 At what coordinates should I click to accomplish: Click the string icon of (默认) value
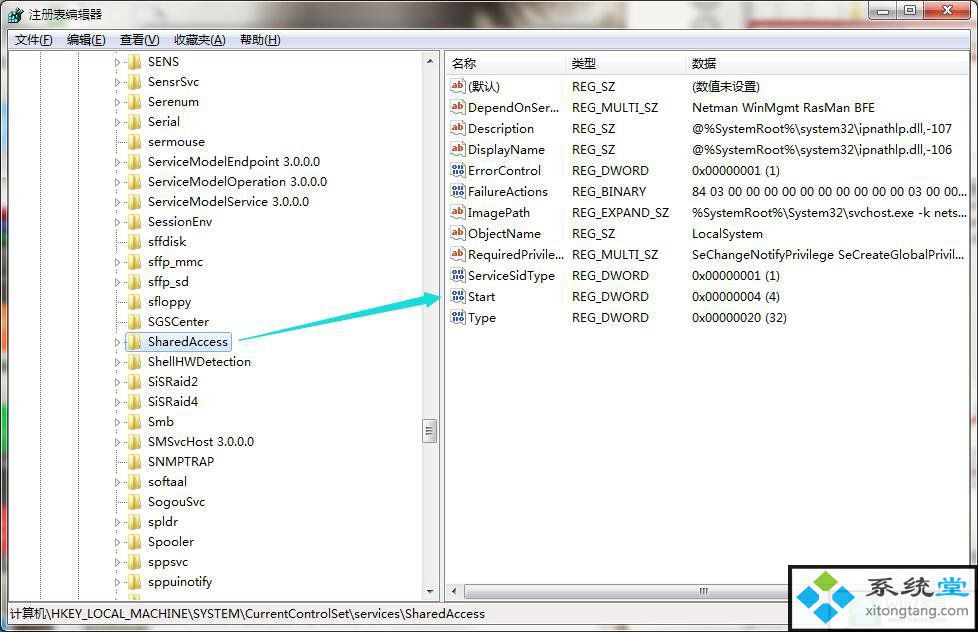coord(458,86)
